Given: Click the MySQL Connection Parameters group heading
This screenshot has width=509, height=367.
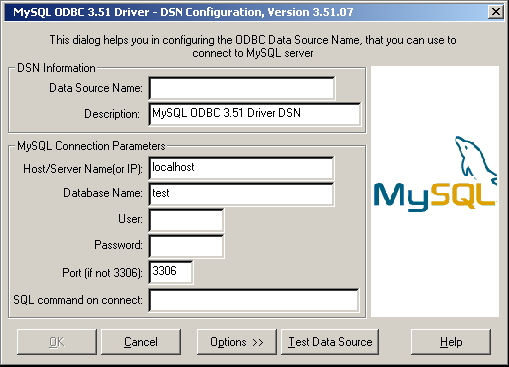Looking at the screenshot, I should tap(91, 146).
